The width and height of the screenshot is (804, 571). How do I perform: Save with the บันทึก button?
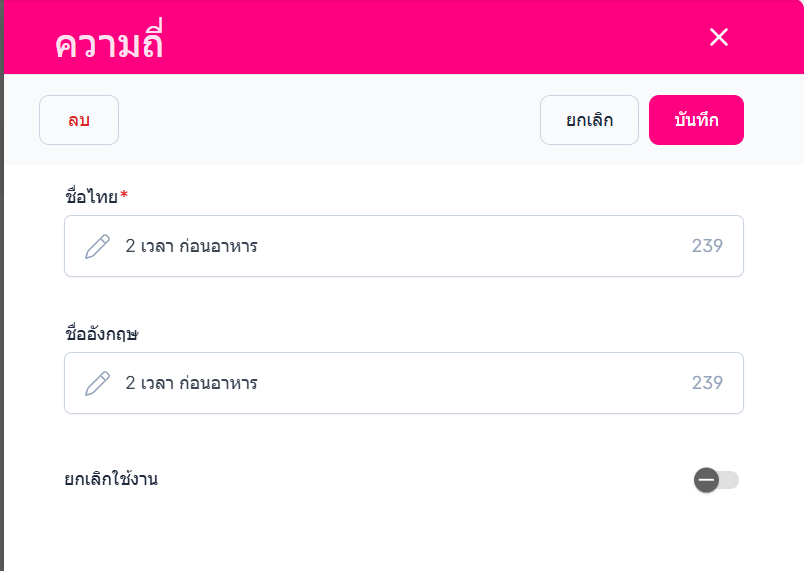pos(696,120)
